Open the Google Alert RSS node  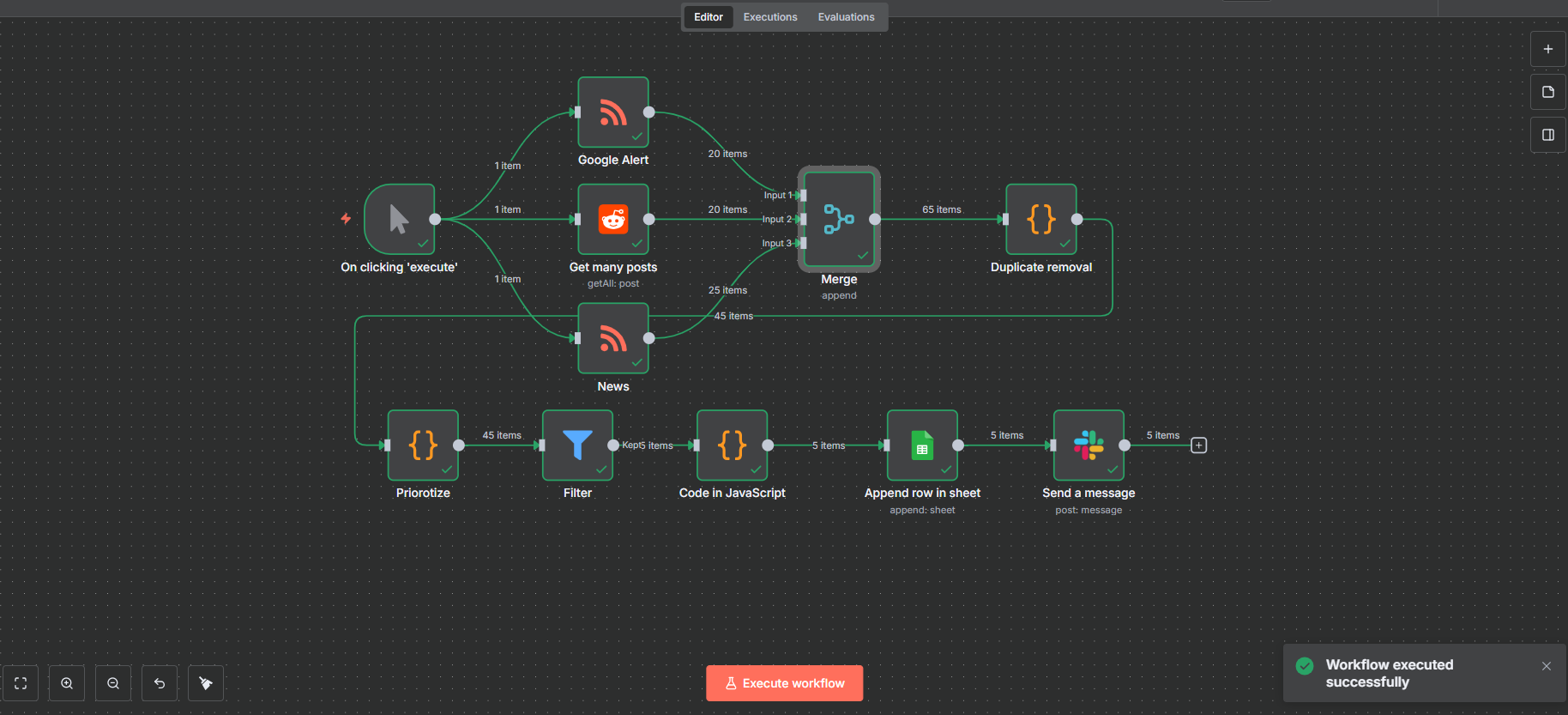(x=612, y=112)
